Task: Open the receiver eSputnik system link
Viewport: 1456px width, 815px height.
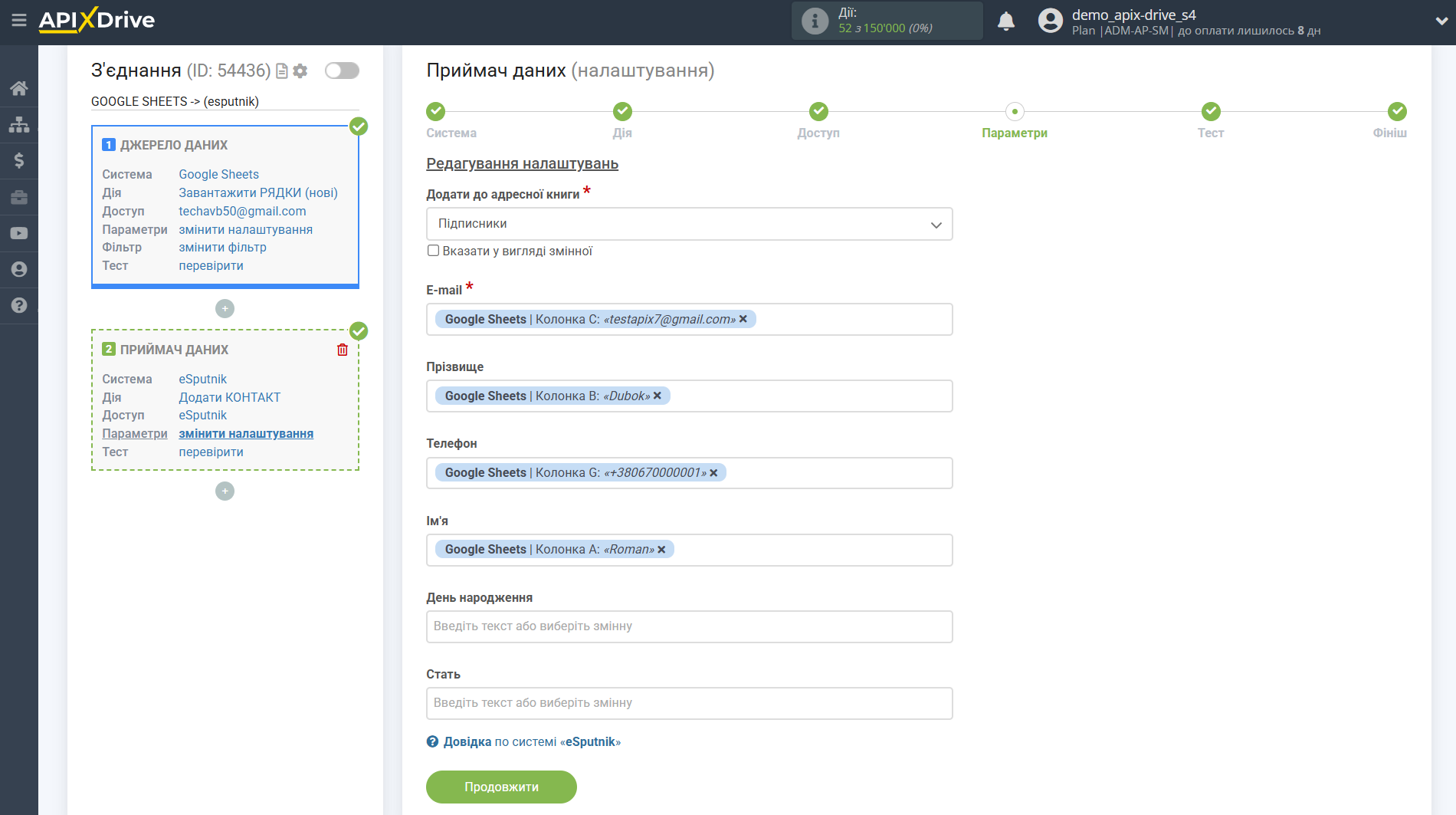Action: point(202,379)
